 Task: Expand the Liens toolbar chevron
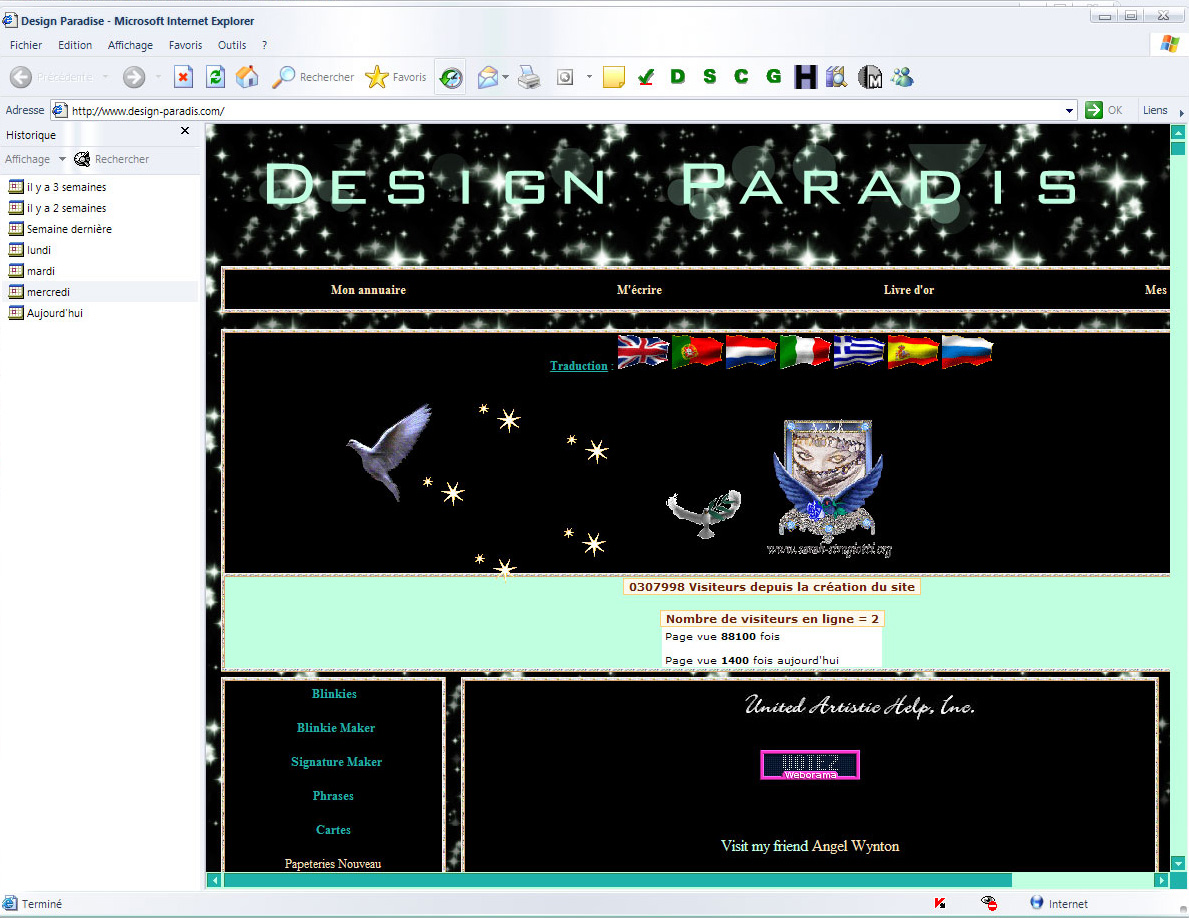coord(1181,112)
